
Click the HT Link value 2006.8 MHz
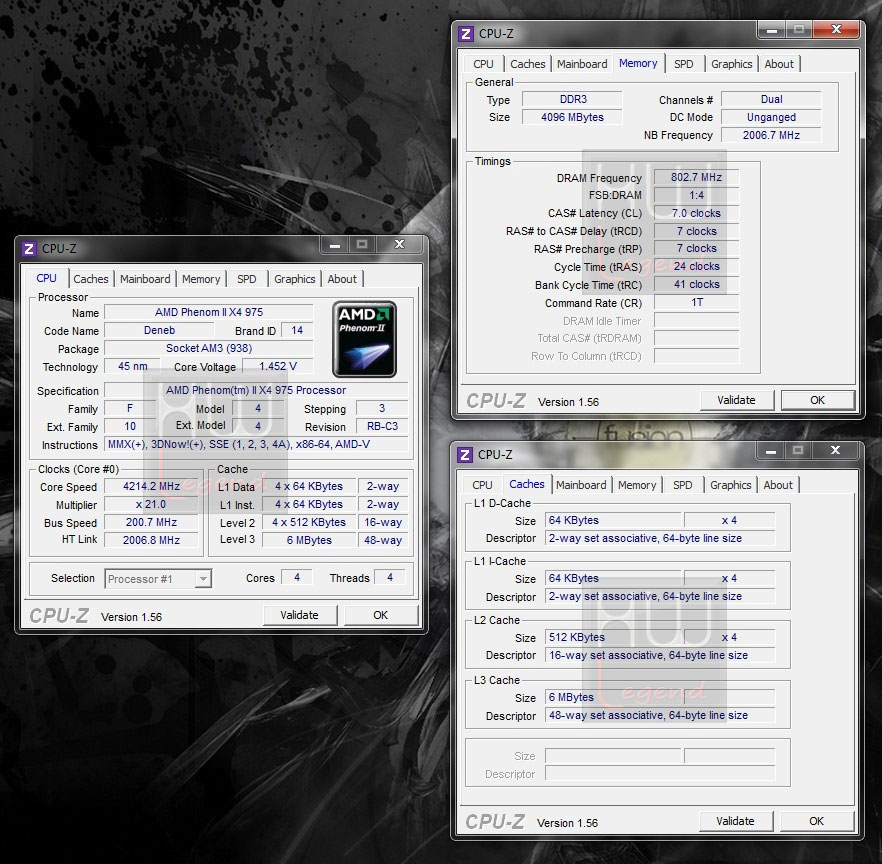coord(151,540)
